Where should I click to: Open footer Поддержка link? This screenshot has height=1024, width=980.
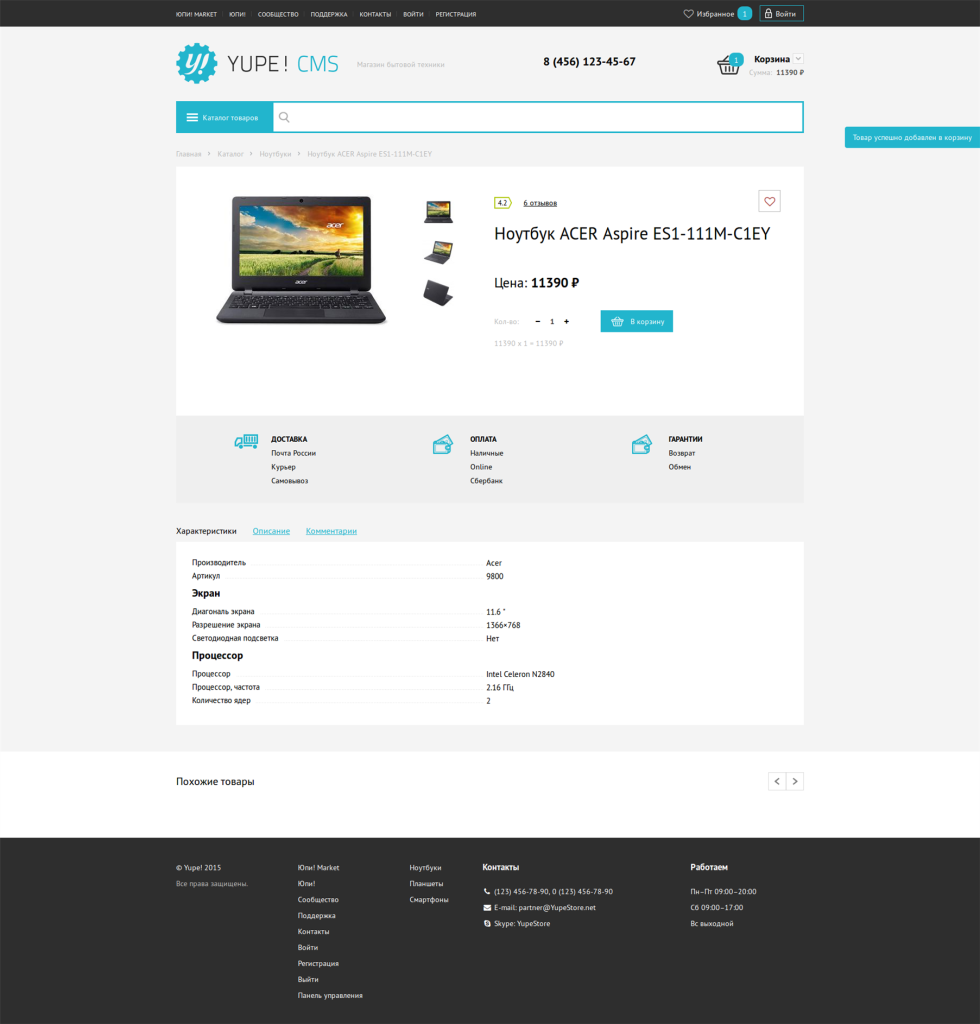click(x=317, y=916)
